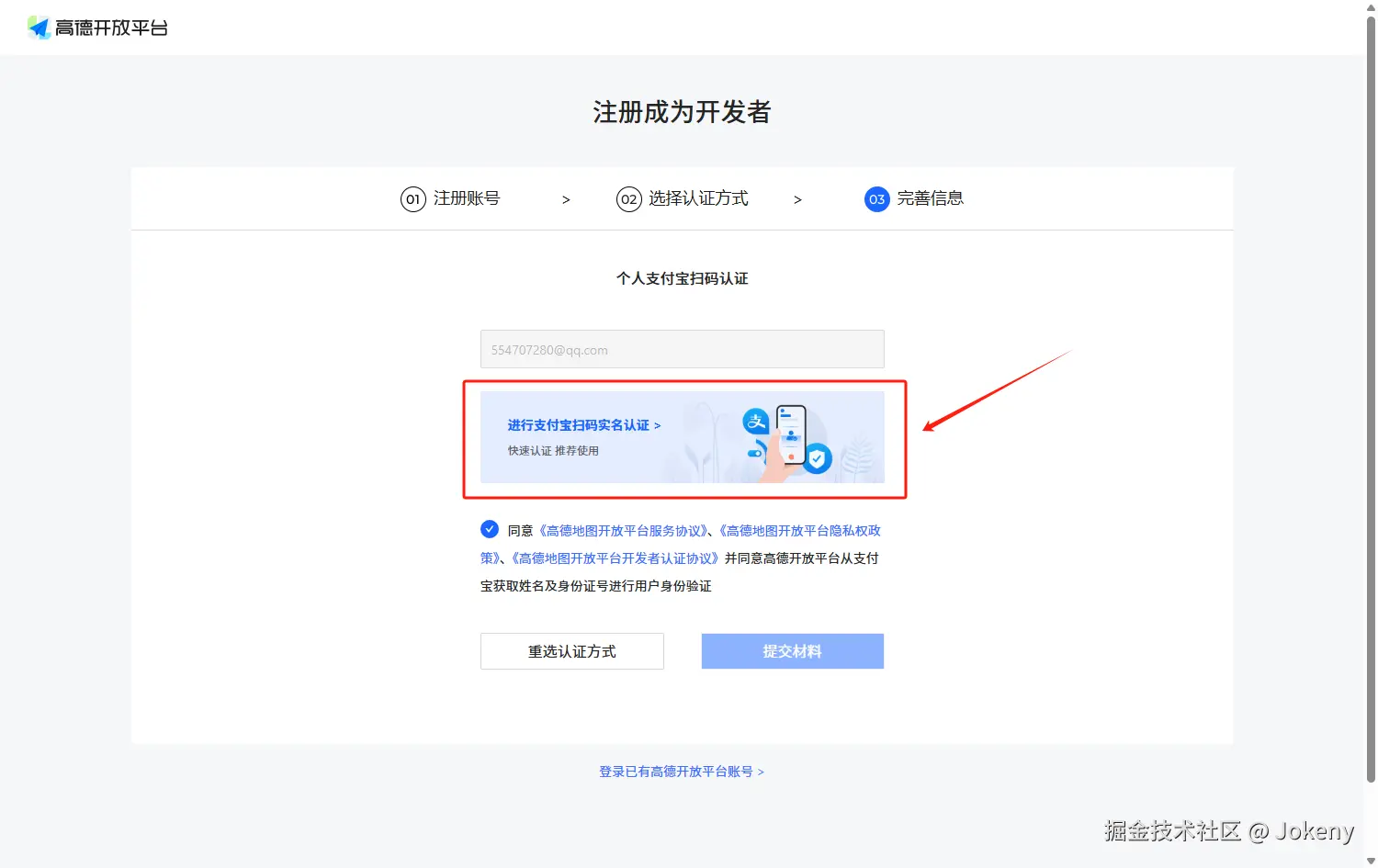Click the Alipay logo icon in banner

click(x=756, y=422)
